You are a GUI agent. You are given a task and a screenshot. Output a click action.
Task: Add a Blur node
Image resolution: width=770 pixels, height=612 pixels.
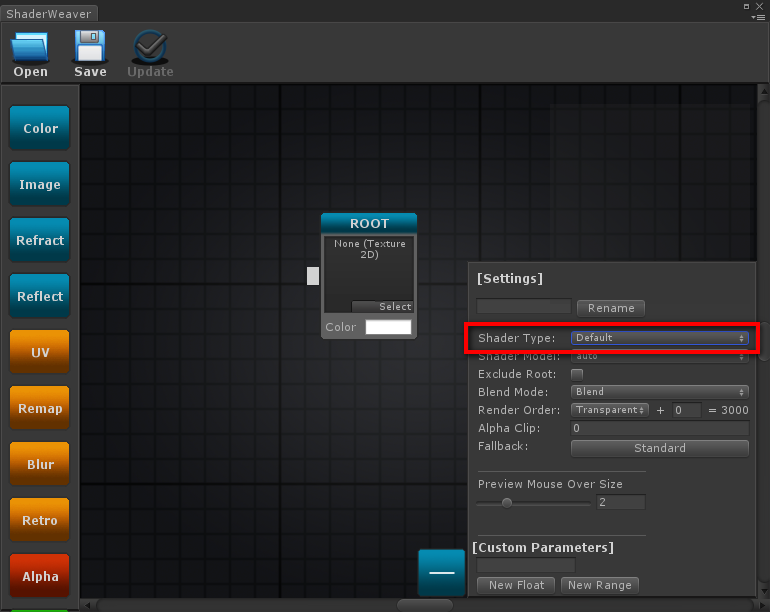[40, 464]
